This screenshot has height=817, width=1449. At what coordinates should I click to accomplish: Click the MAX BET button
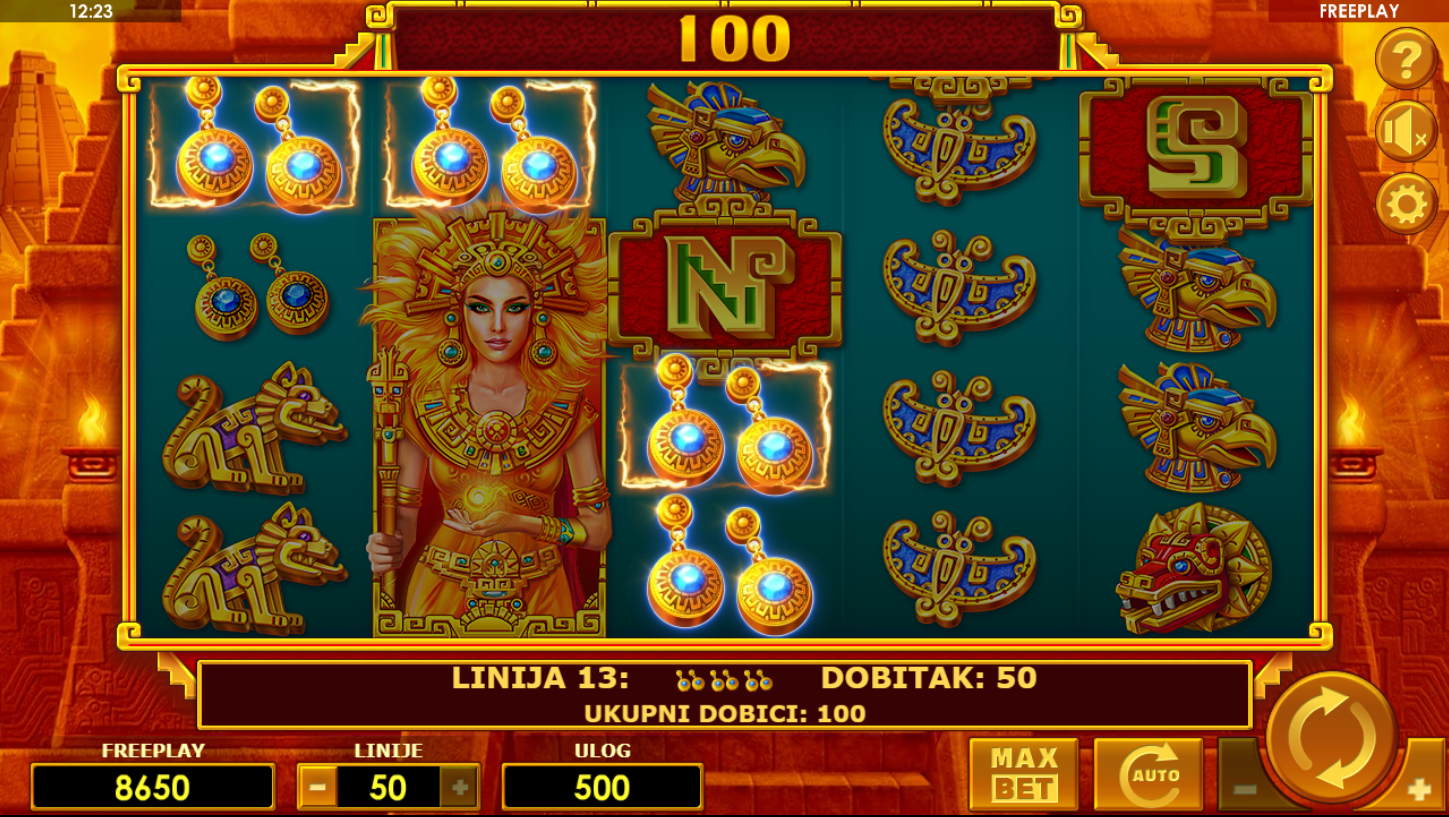[1024, 774]
